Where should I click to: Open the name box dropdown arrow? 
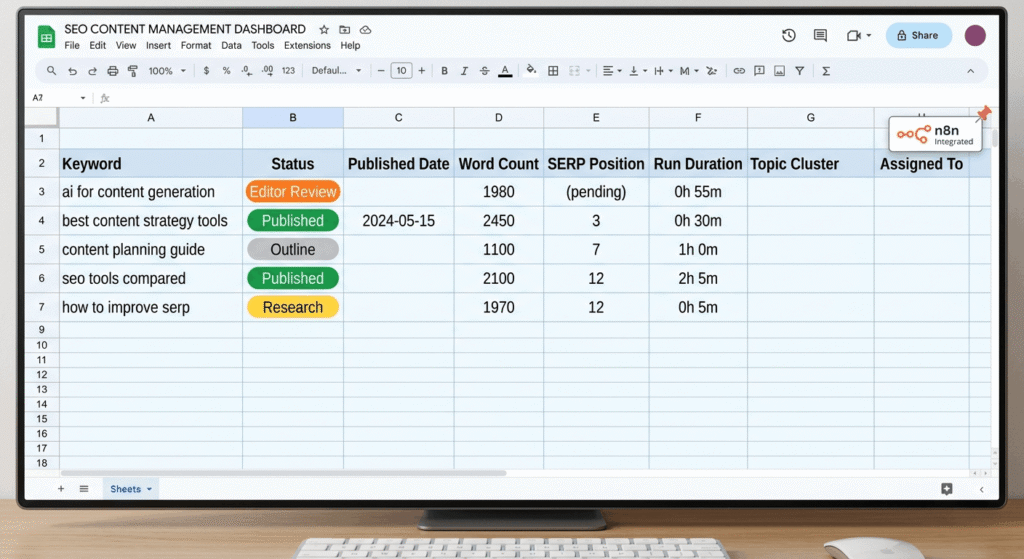(x=83, y=98)
